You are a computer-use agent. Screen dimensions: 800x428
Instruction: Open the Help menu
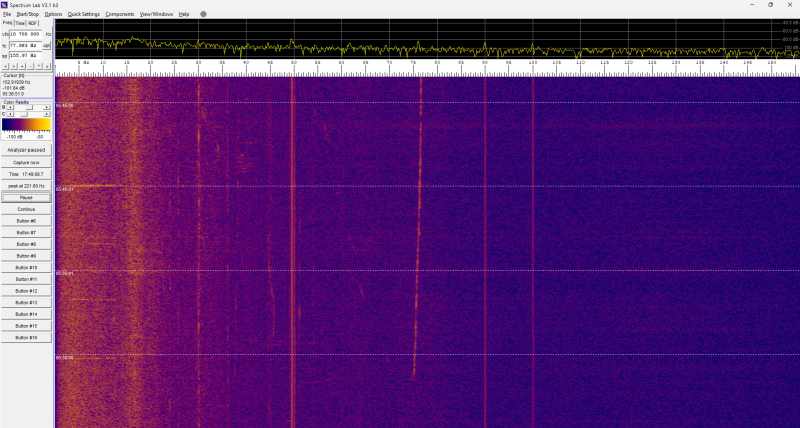184,14
